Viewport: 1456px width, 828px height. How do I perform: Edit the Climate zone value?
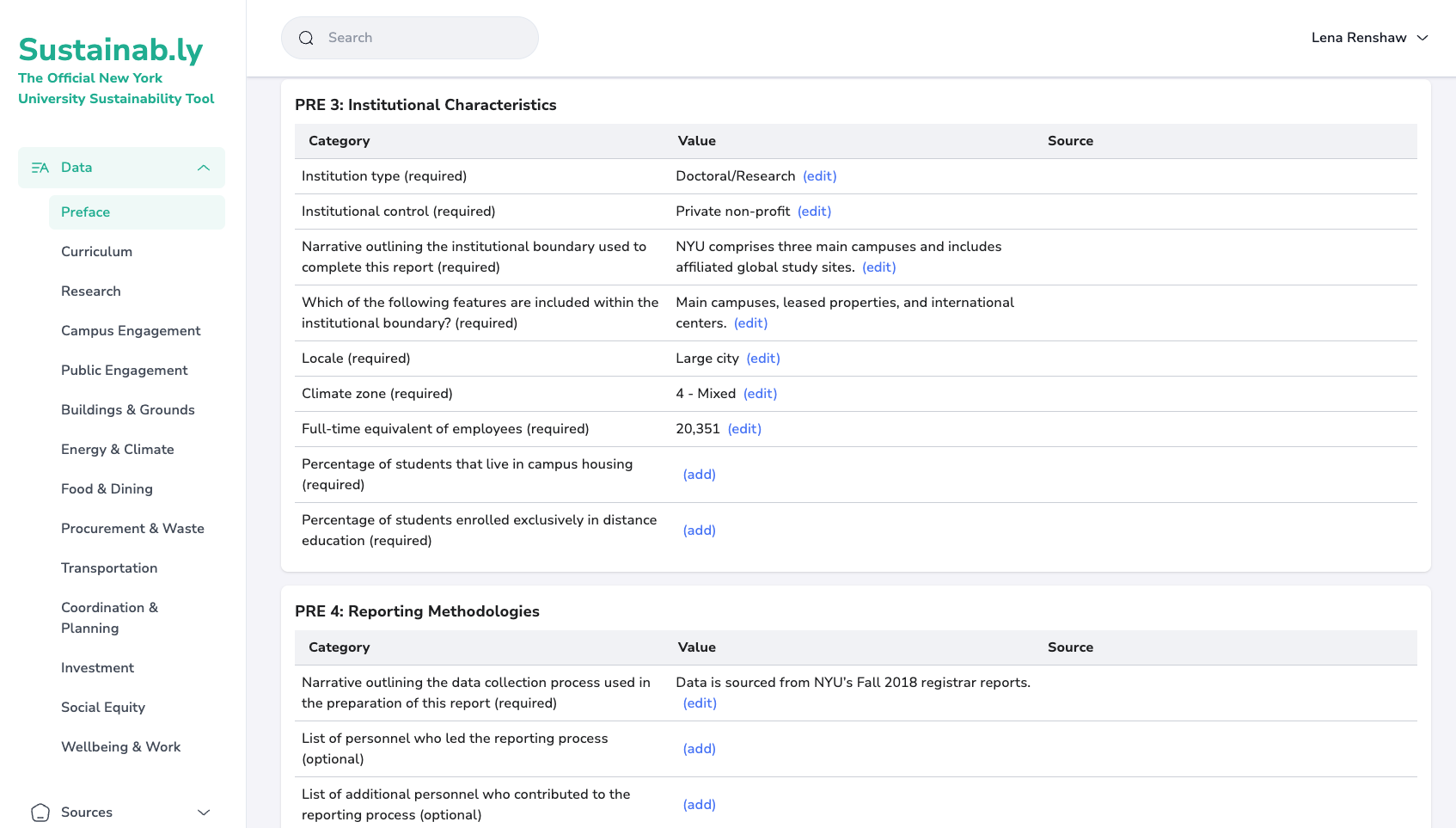point(760,394)
